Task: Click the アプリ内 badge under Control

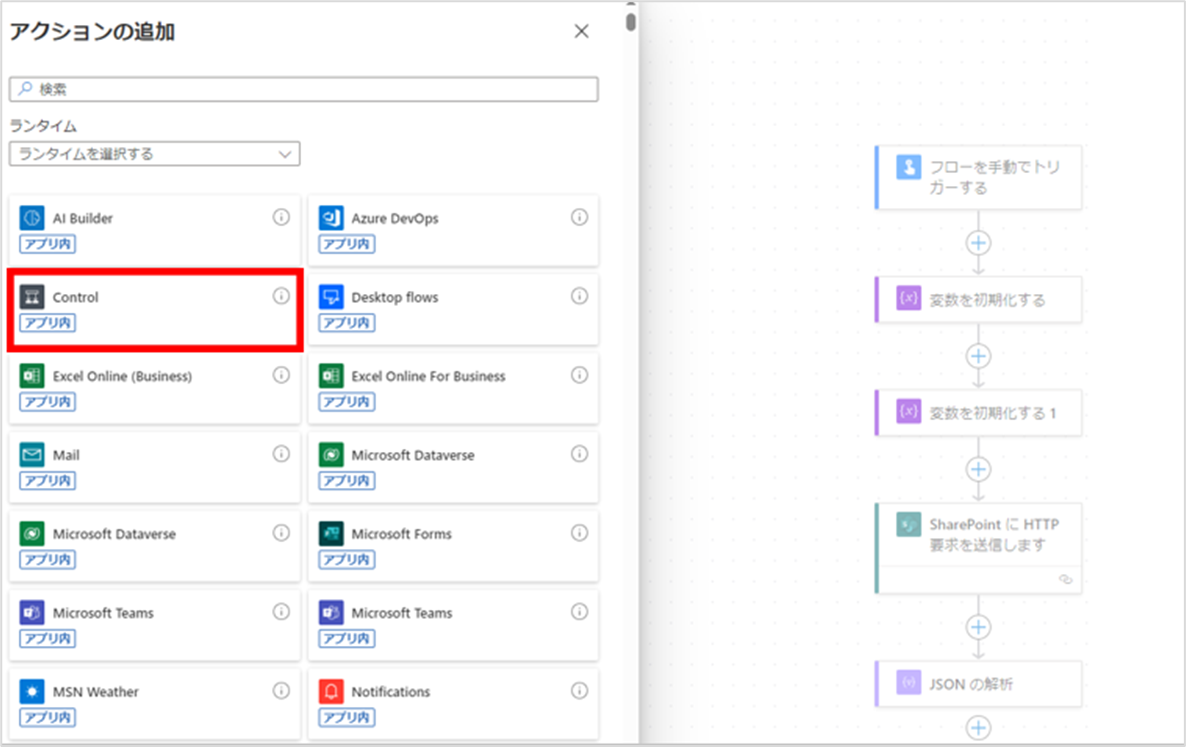Action: [x=48, y=323]
